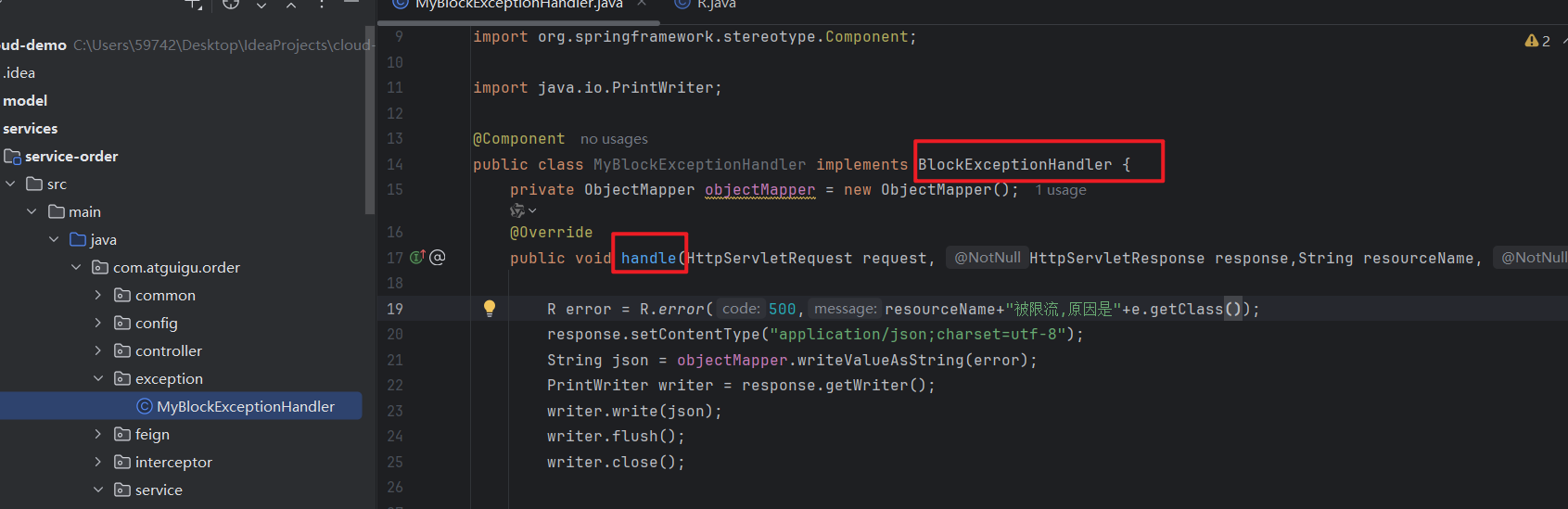Expand the feign package node

click(x=98, y=434)
